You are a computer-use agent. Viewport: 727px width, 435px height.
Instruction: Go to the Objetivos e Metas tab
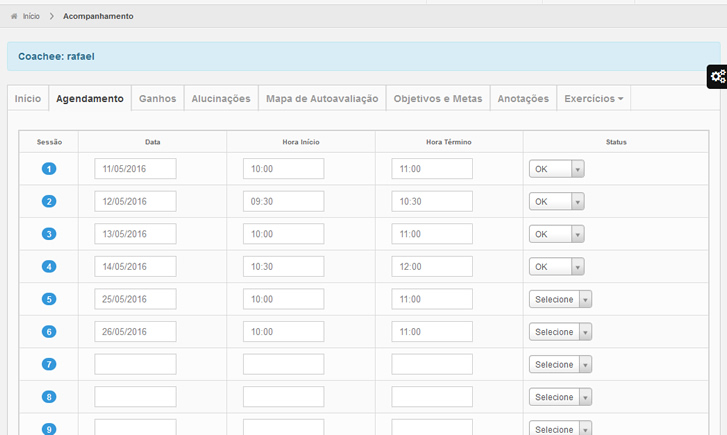coord(437,99)
